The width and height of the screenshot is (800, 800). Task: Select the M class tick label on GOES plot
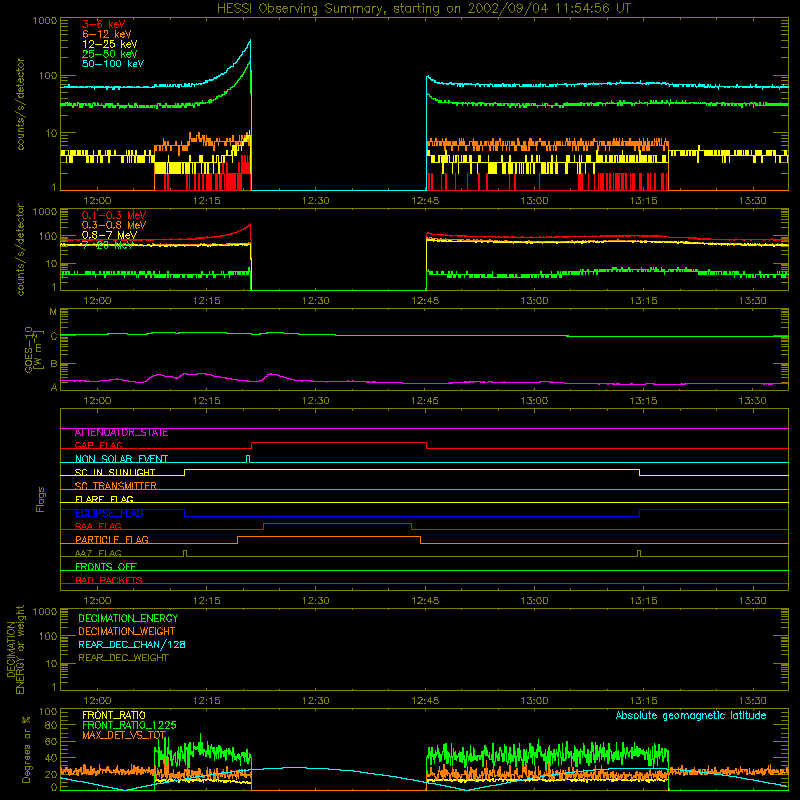pyautogui.click(x=53, y=312)
